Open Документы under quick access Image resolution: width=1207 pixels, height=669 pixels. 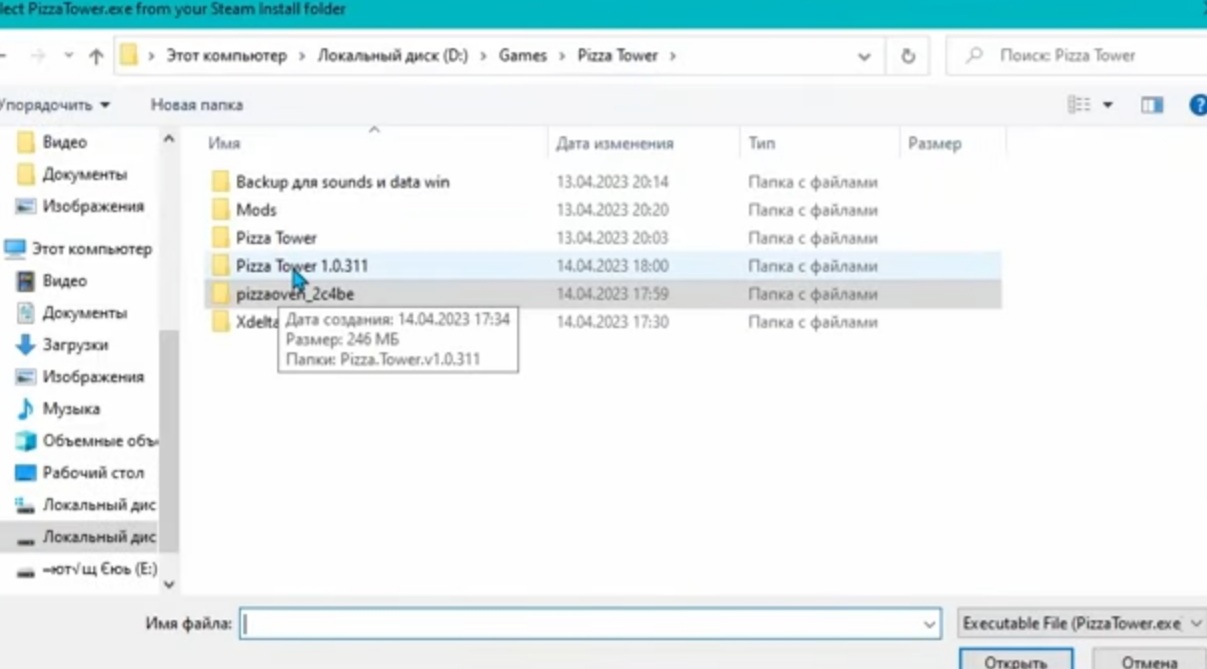point(84,174)
